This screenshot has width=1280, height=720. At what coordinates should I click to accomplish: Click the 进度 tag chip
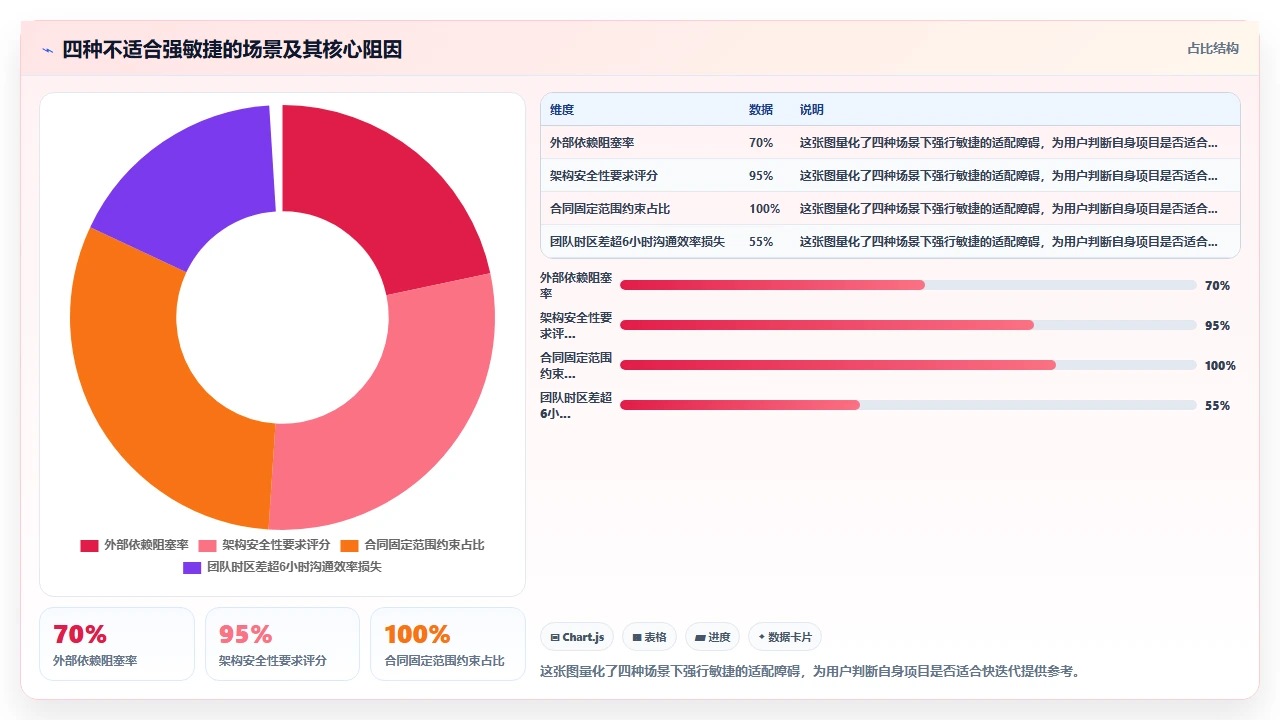tap(712, 637)
